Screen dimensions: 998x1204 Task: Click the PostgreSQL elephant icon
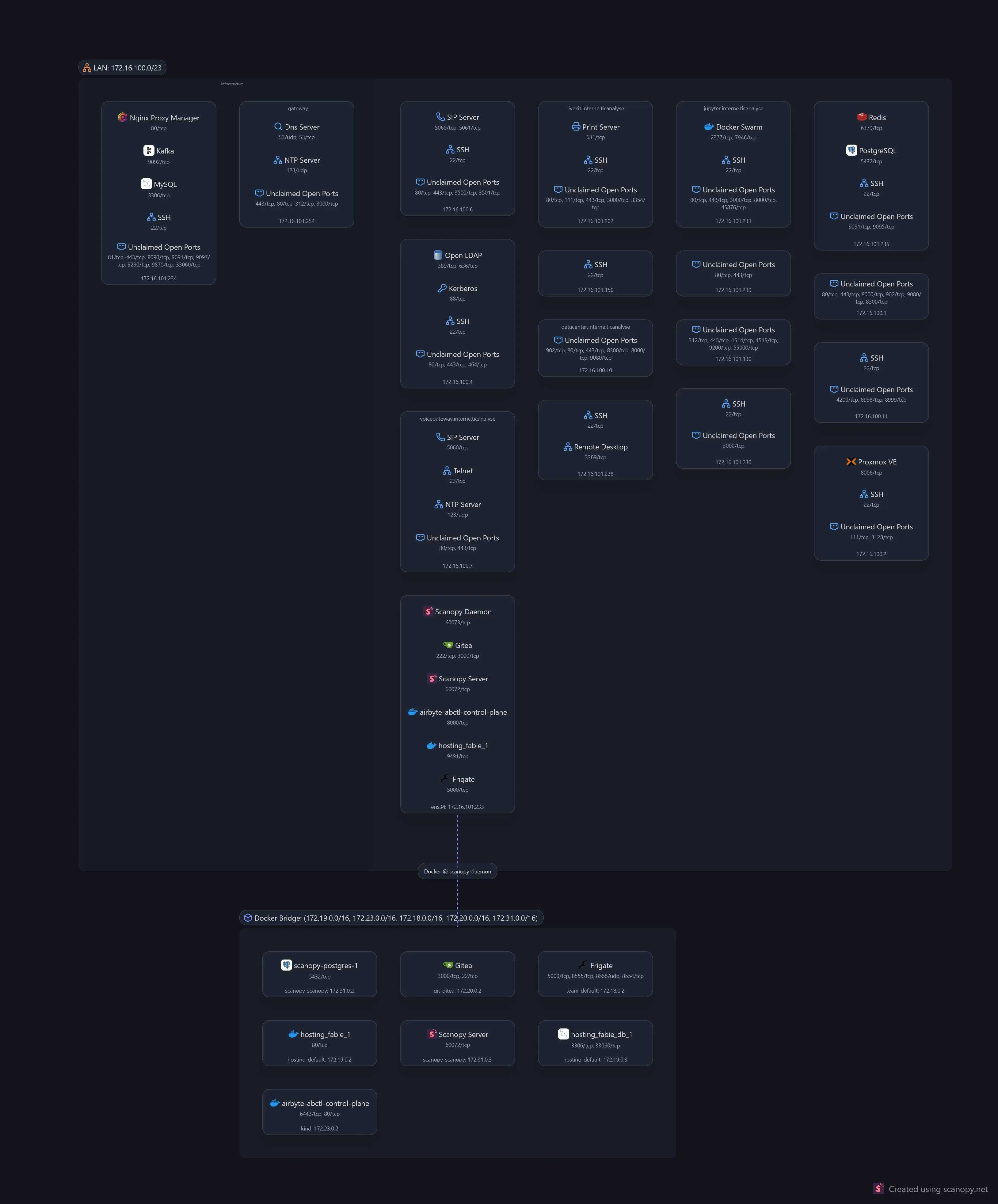click(x=851, y=150)
